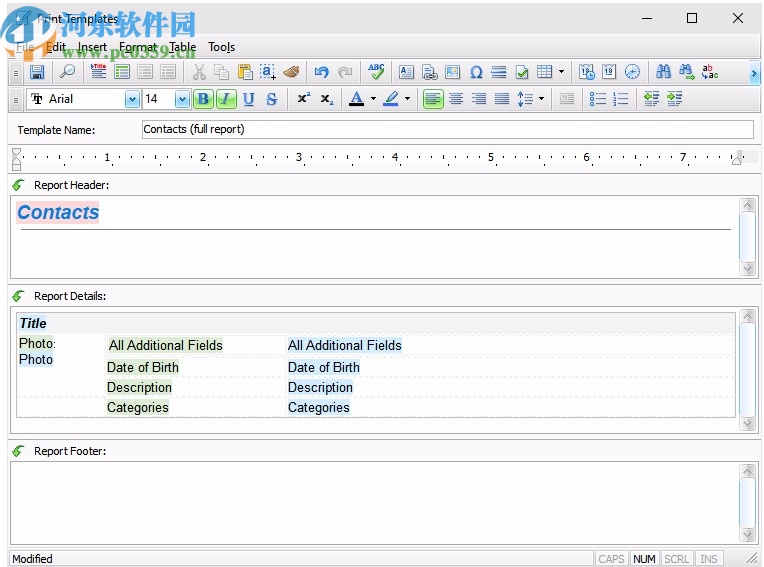Open the Edit menu
Screen dimensions: 764x567
pos(56,47)
